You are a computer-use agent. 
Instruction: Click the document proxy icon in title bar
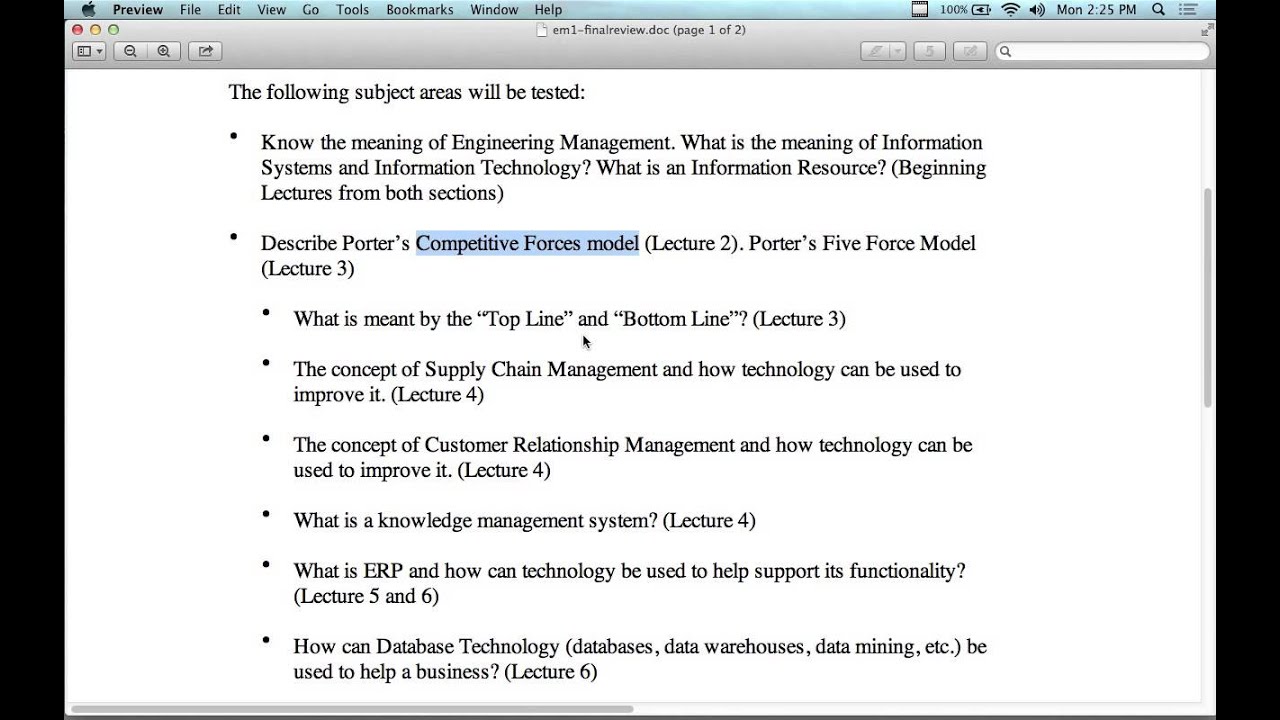(542, 30)
